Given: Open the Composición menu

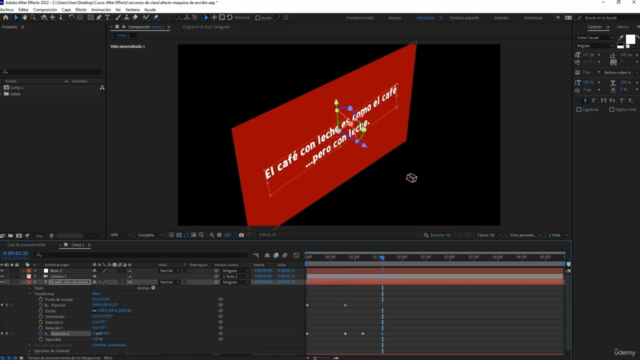Looking at the screenshot, I should tap(45, 9).
